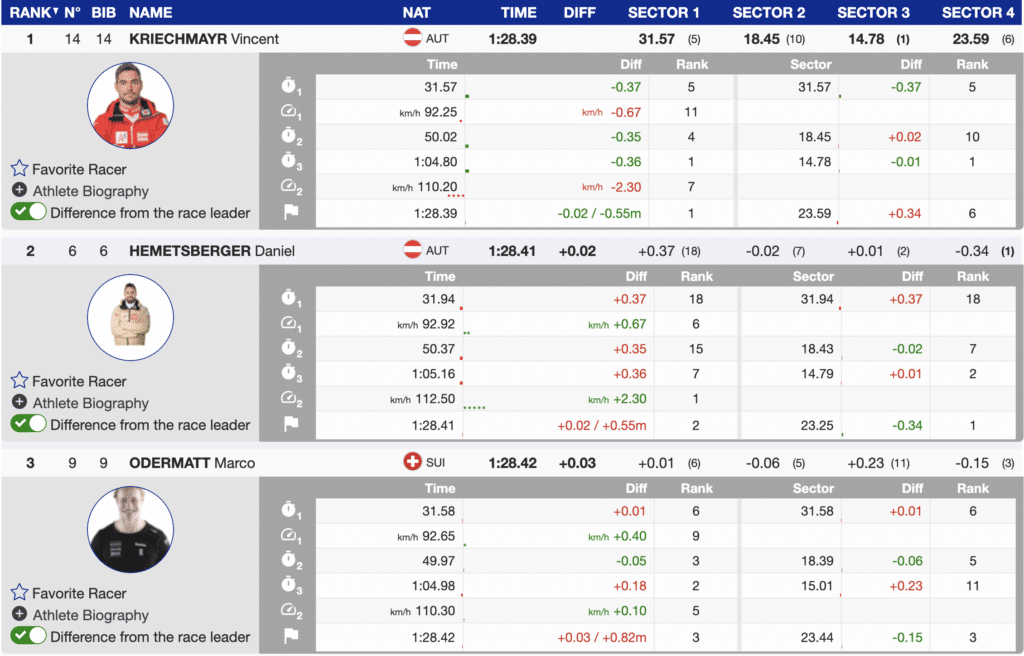Open Odermatt's Athlete Biography link

pyautogui.click(x=90, y=615)
